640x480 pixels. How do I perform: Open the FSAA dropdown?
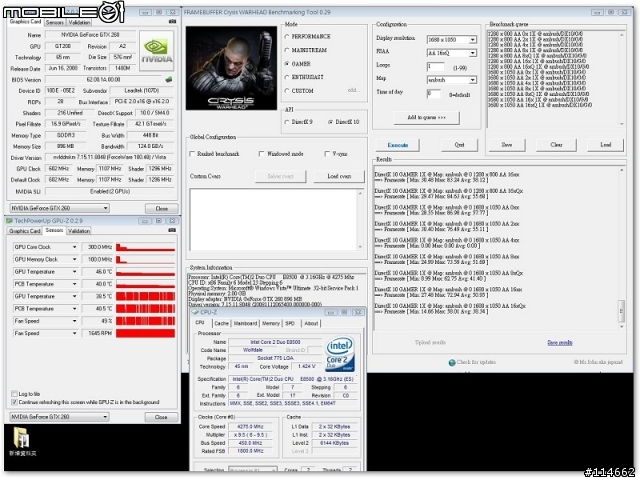(x=472, y=53)
